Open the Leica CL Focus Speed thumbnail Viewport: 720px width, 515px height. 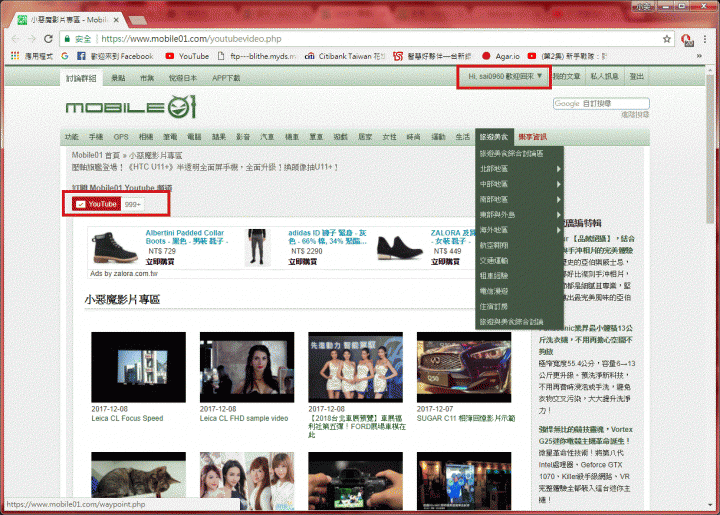138,367
